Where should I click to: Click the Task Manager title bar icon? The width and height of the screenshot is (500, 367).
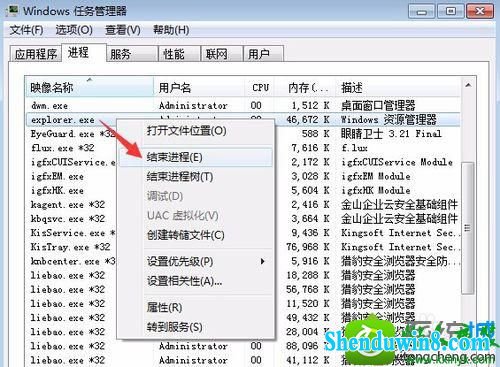13,10
